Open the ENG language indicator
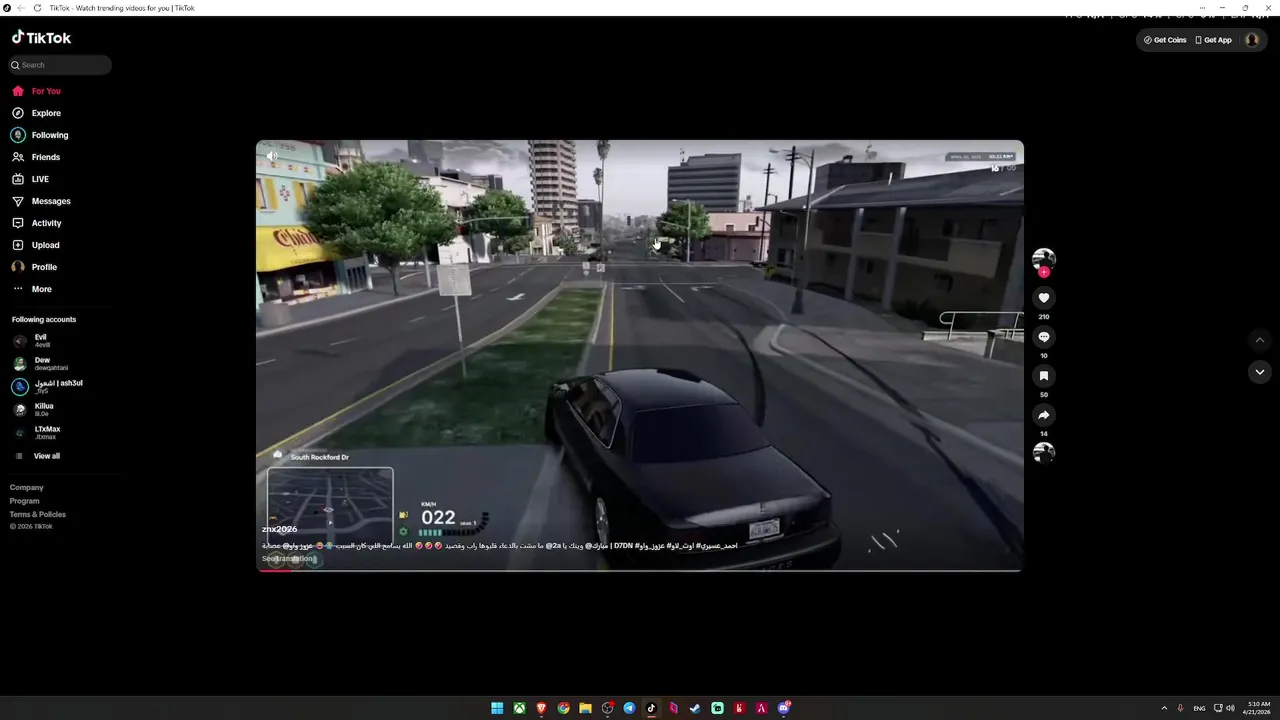1280x720 pixels. click(1200, 708)
